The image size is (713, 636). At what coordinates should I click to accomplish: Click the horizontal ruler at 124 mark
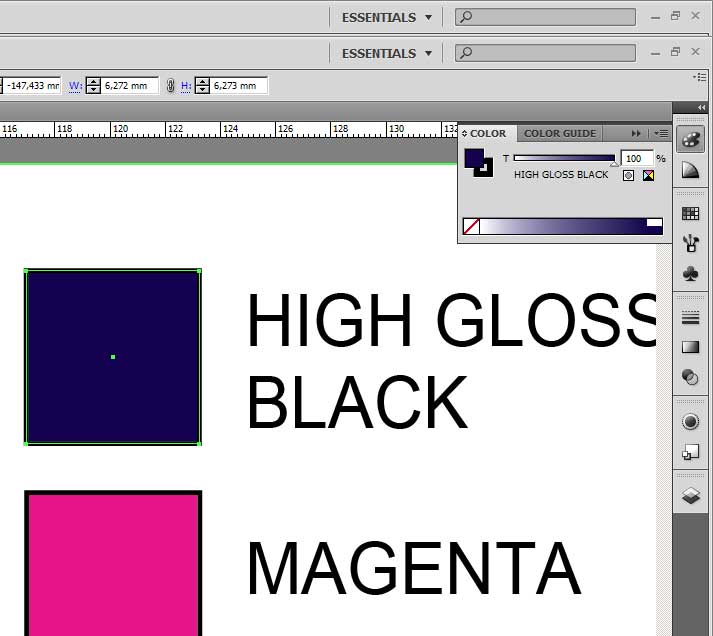click(231, 129)
